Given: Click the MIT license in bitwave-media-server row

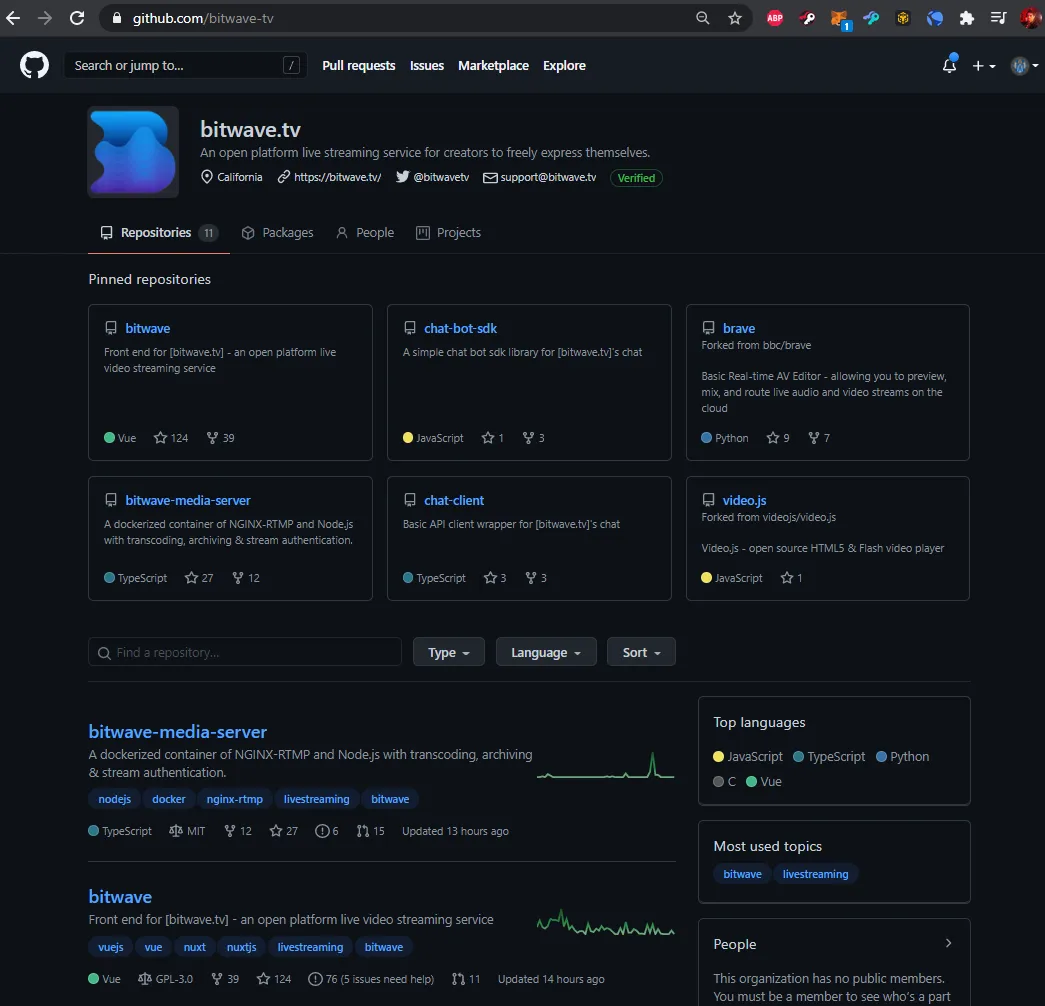Looking at the screenshot, I should click(x=187, y=831).
